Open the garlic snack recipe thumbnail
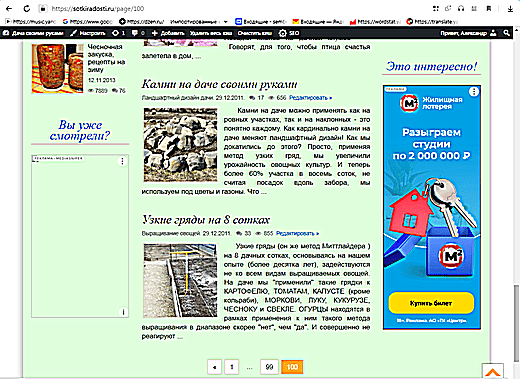520x379 pixels. pyautogui.click(x=57, y=68)
